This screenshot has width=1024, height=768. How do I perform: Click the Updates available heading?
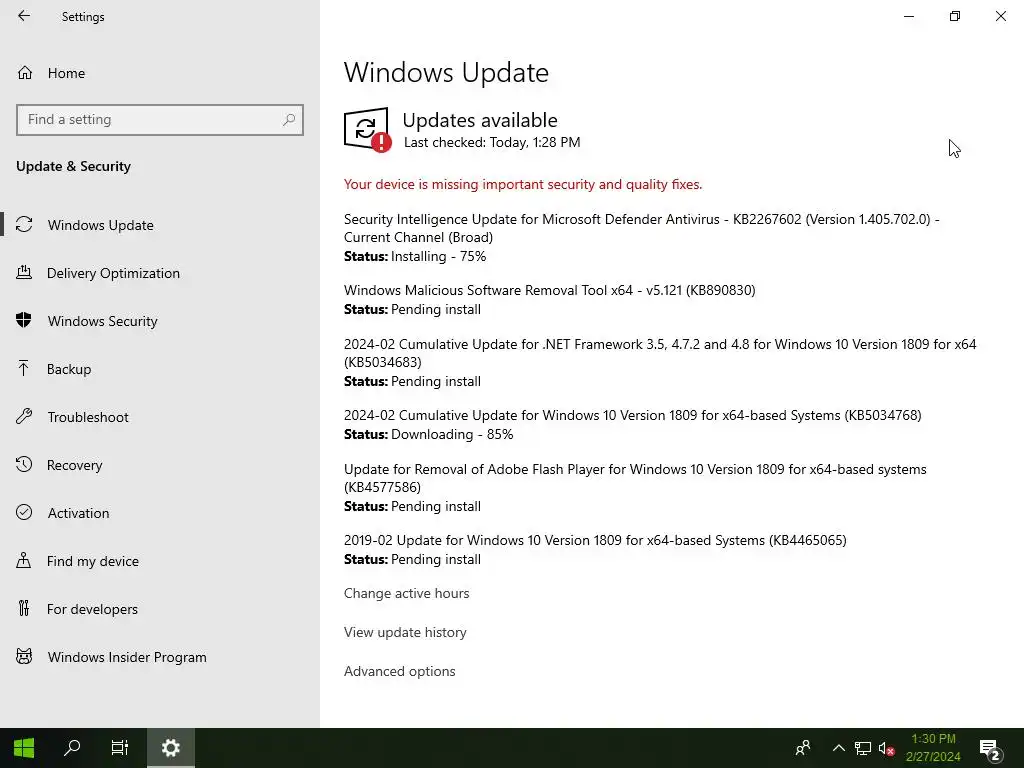[x=480, y=120]
